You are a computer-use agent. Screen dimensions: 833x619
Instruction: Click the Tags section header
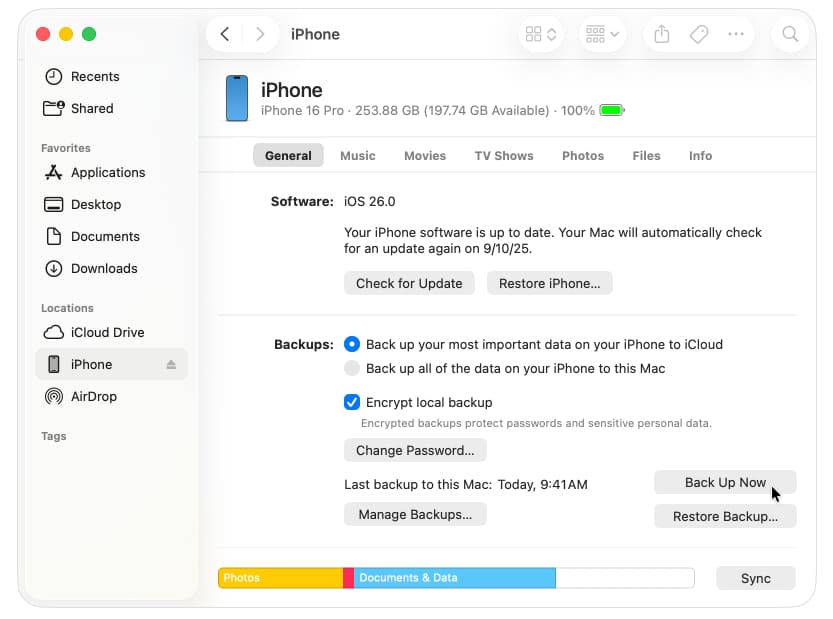pos(54,436)
